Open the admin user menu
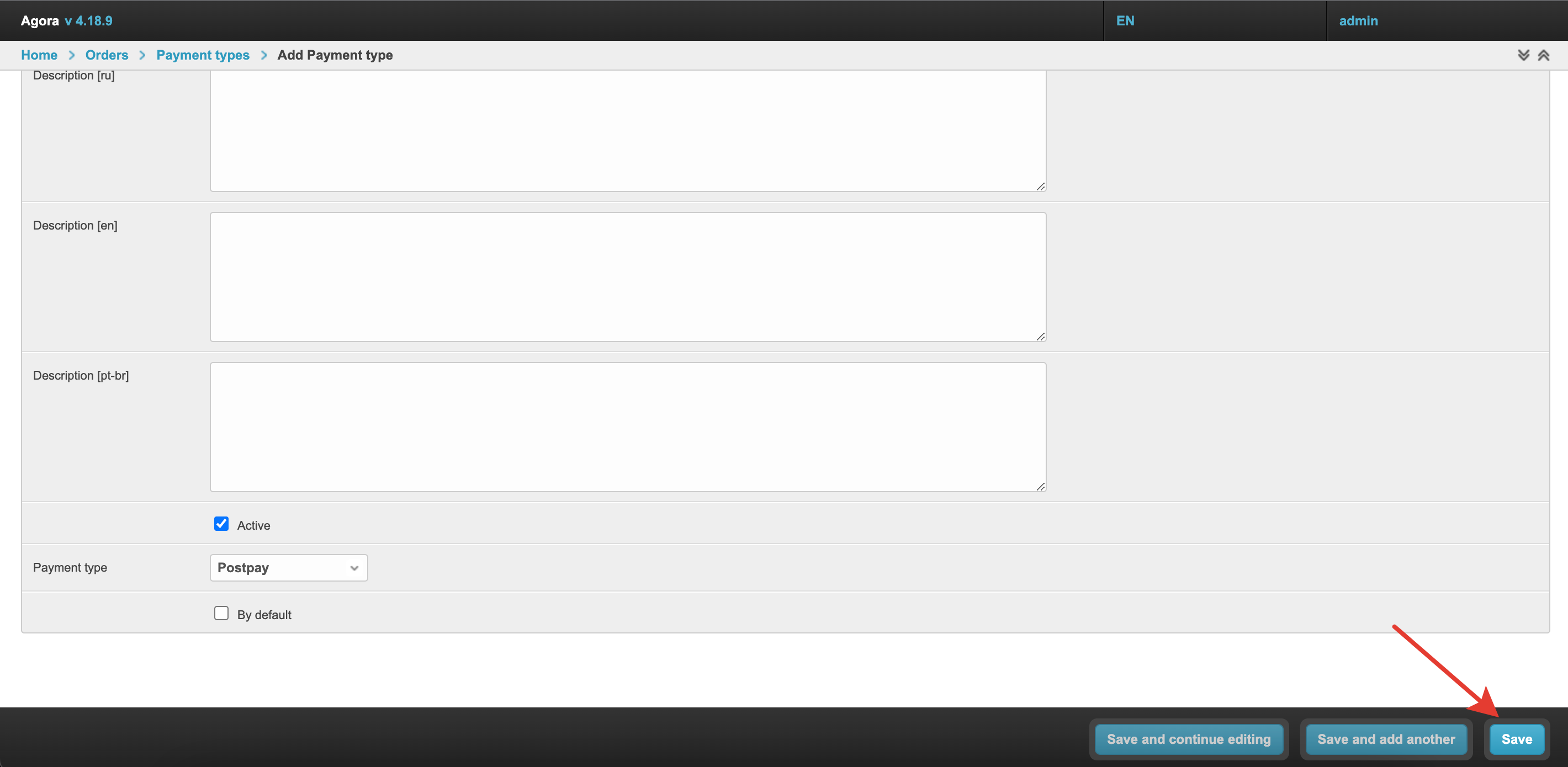The height and width of the screenshot is (767, 1568). click(x=1358, y=20)
